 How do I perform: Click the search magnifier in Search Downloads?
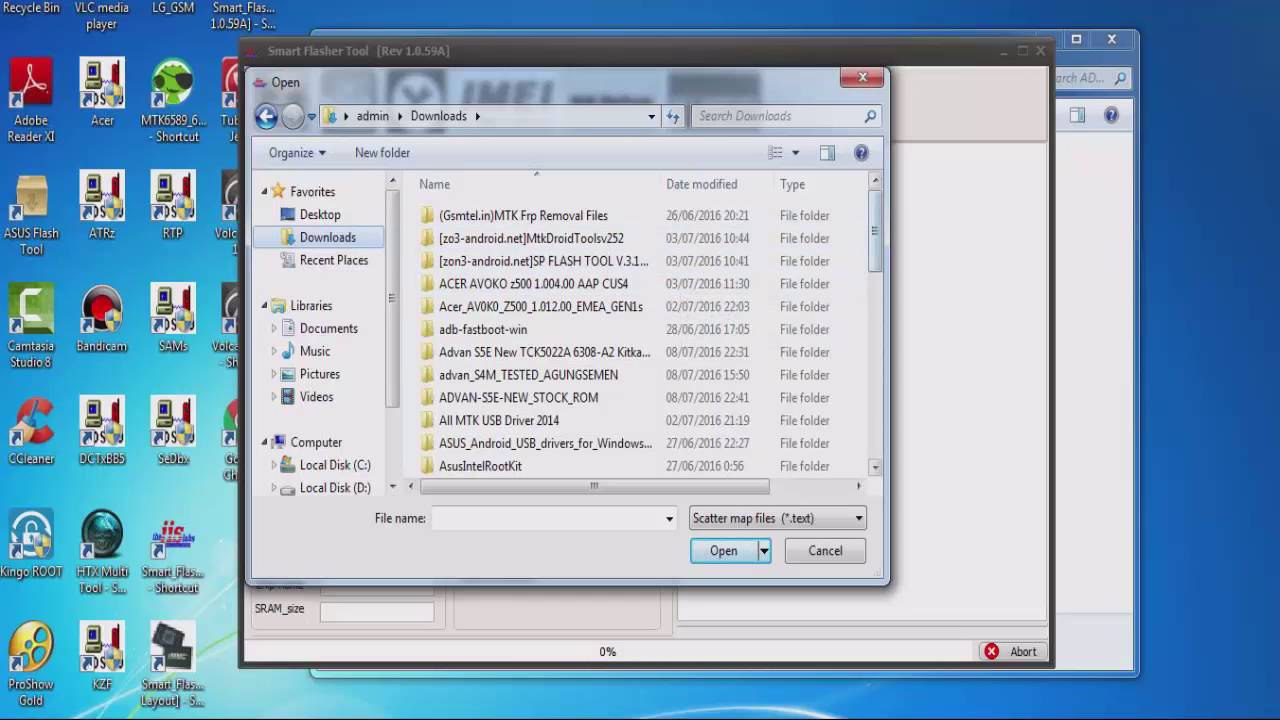(x=870, y=116)
